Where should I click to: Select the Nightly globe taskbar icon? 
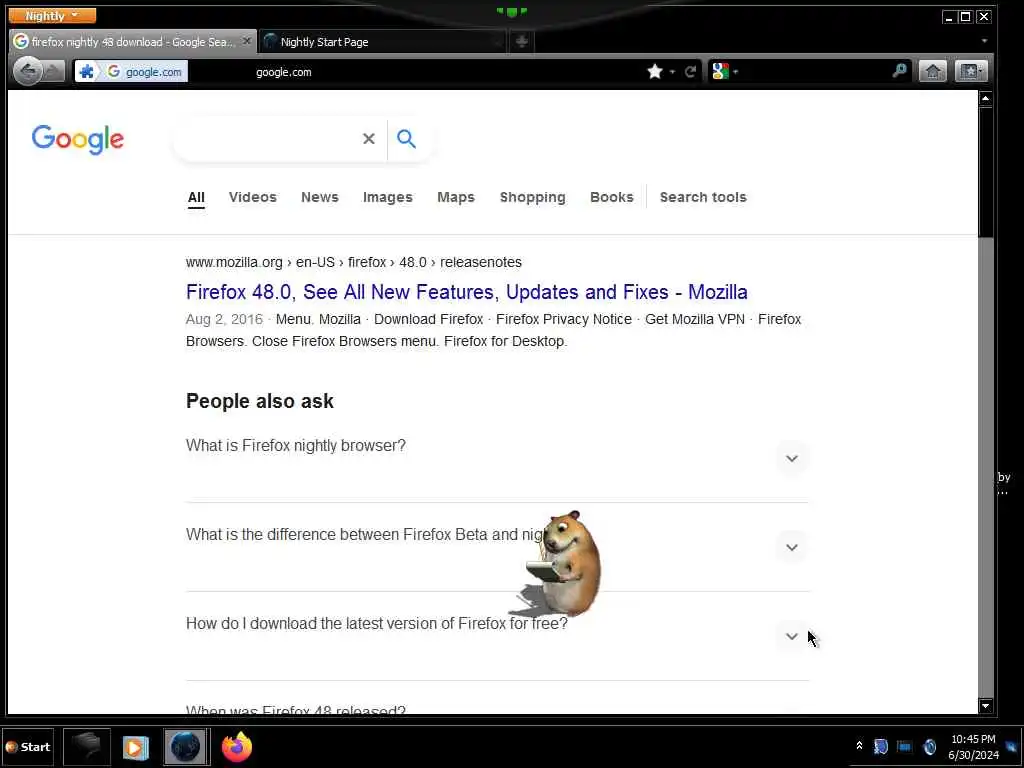(185, 746)
